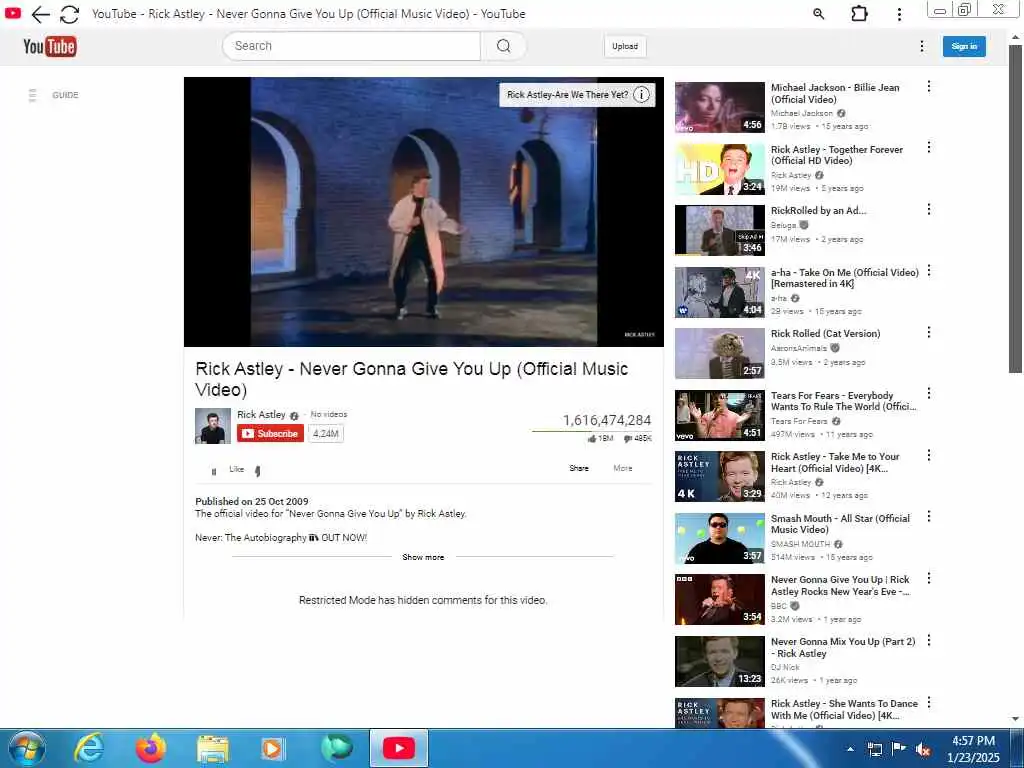Screen dimensions: 1024x768
Task: Open Tears For Fears video title
Action: click(843, 401)
